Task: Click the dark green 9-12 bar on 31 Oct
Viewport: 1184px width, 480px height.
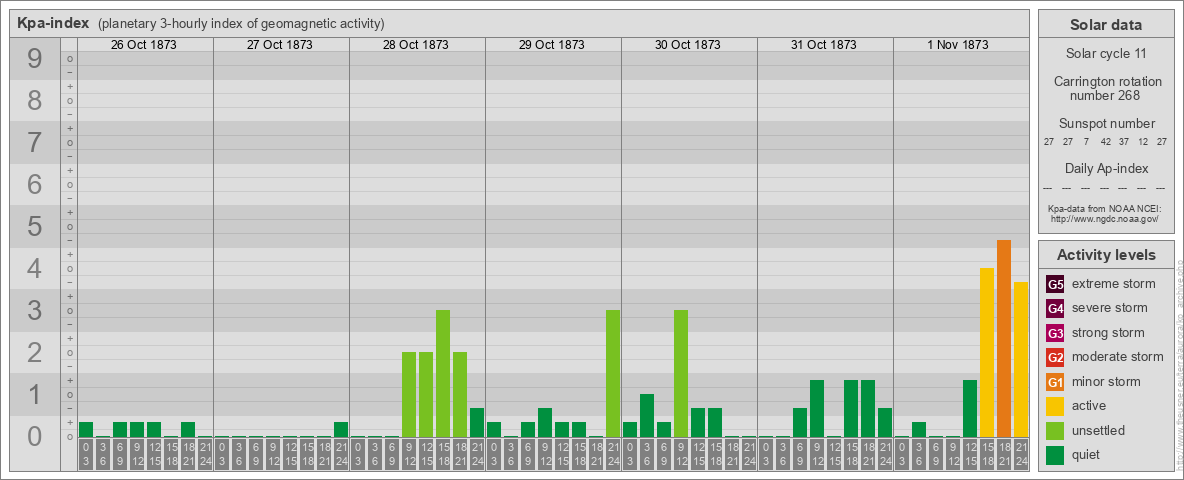Action: tap(817, 409)
